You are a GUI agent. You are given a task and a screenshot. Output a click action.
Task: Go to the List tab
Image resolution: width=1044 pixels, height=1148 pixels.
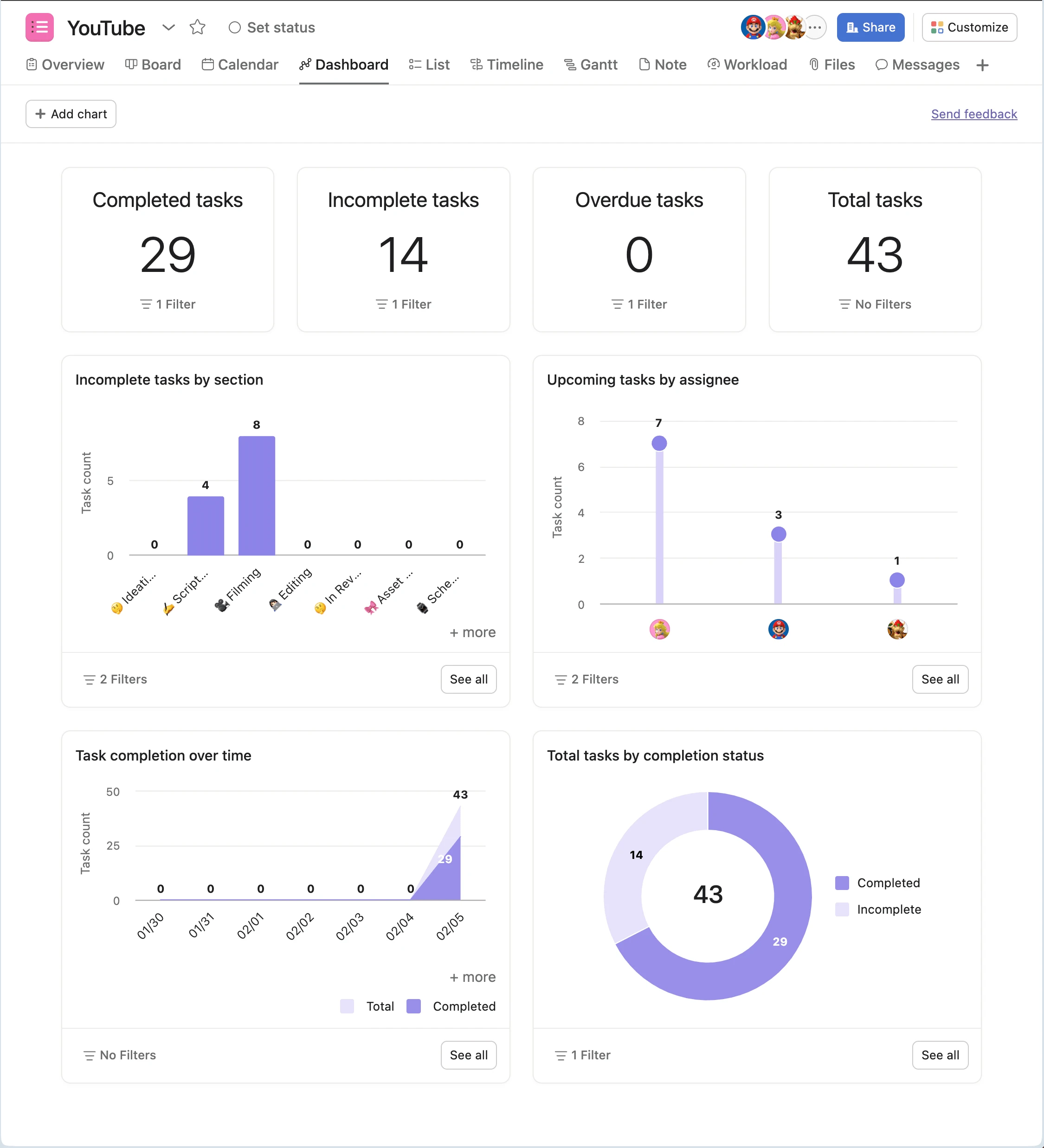tap(430, 65)
